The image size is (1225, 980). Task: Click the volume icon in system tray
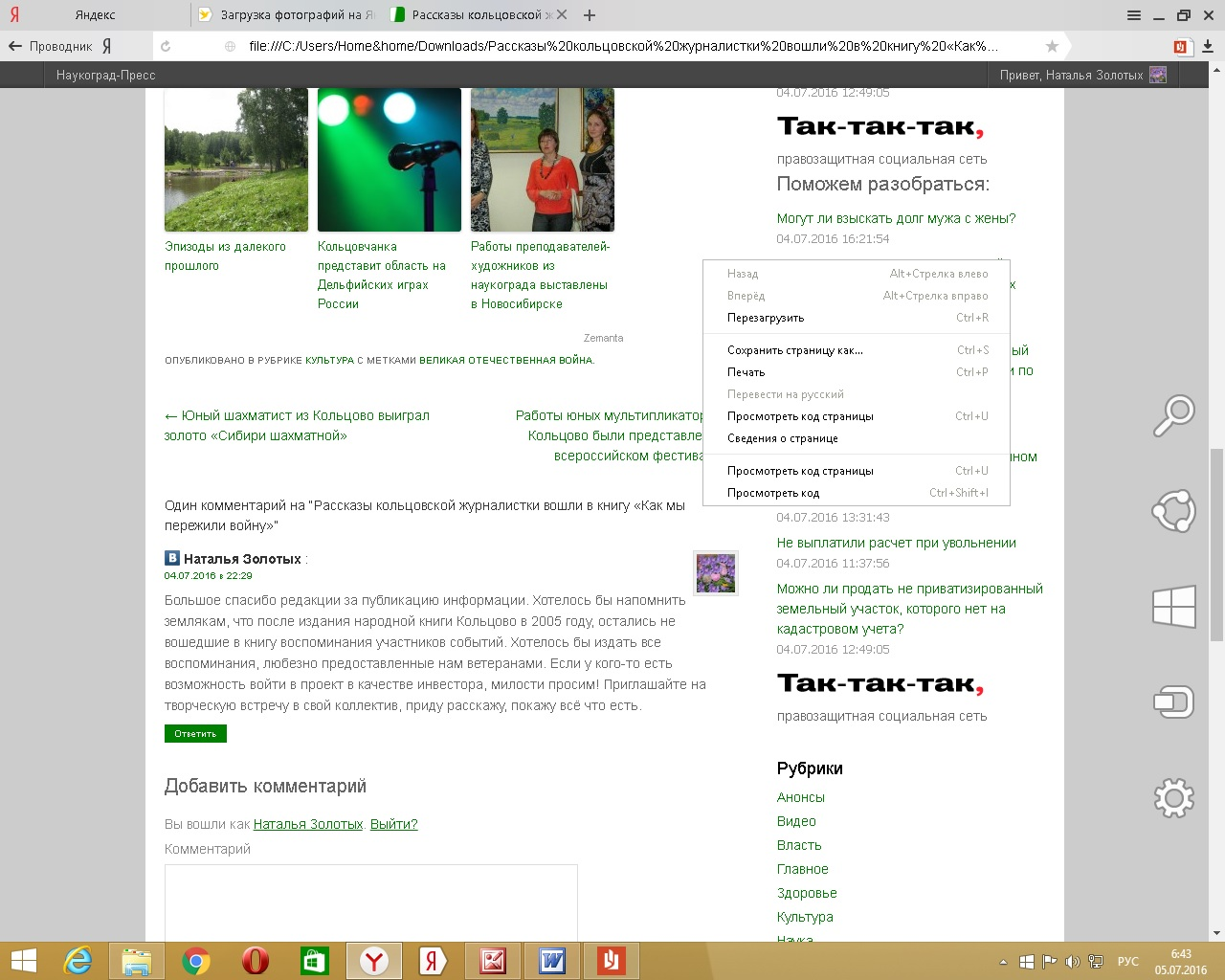[x=1073, y=962]
